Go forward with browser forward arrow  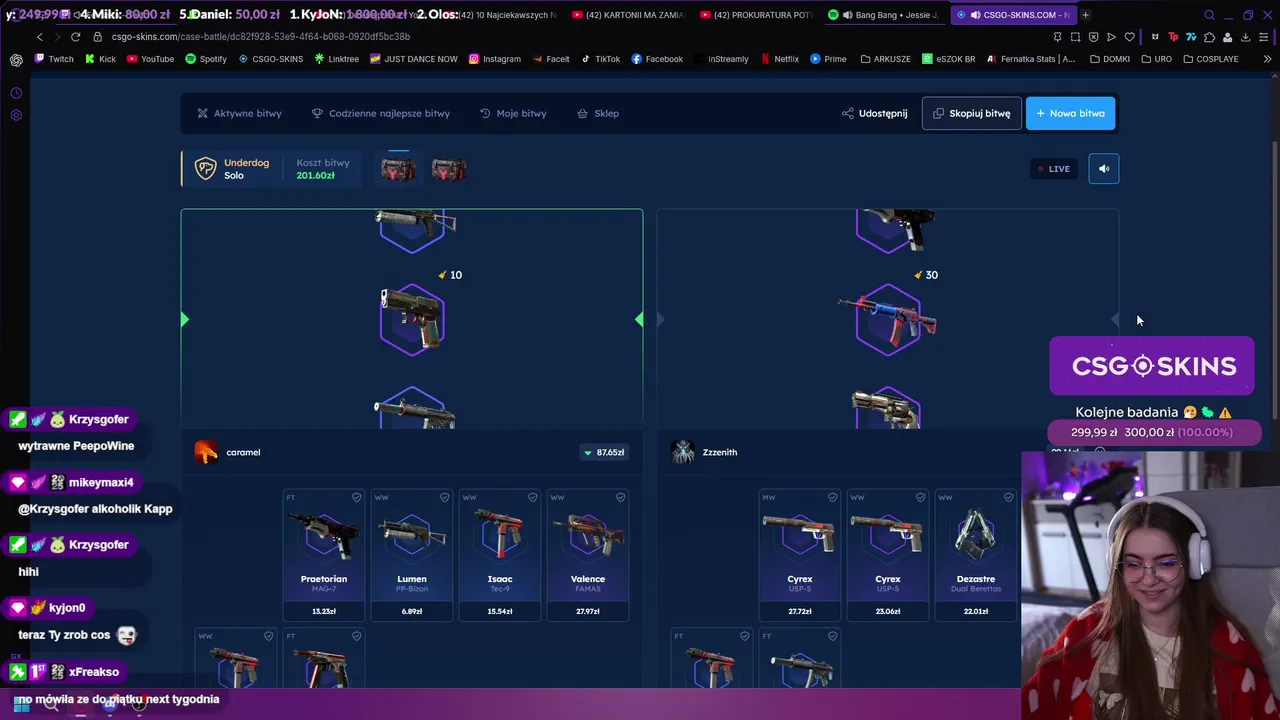click(x=57, y=37)
